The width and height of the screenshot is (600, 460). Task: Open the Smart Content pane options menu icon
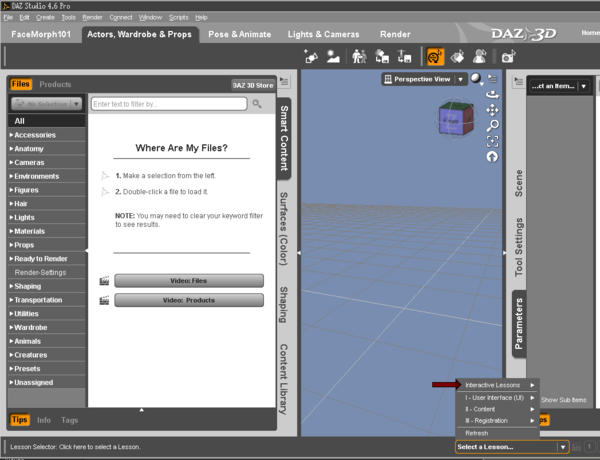point(284,81)
